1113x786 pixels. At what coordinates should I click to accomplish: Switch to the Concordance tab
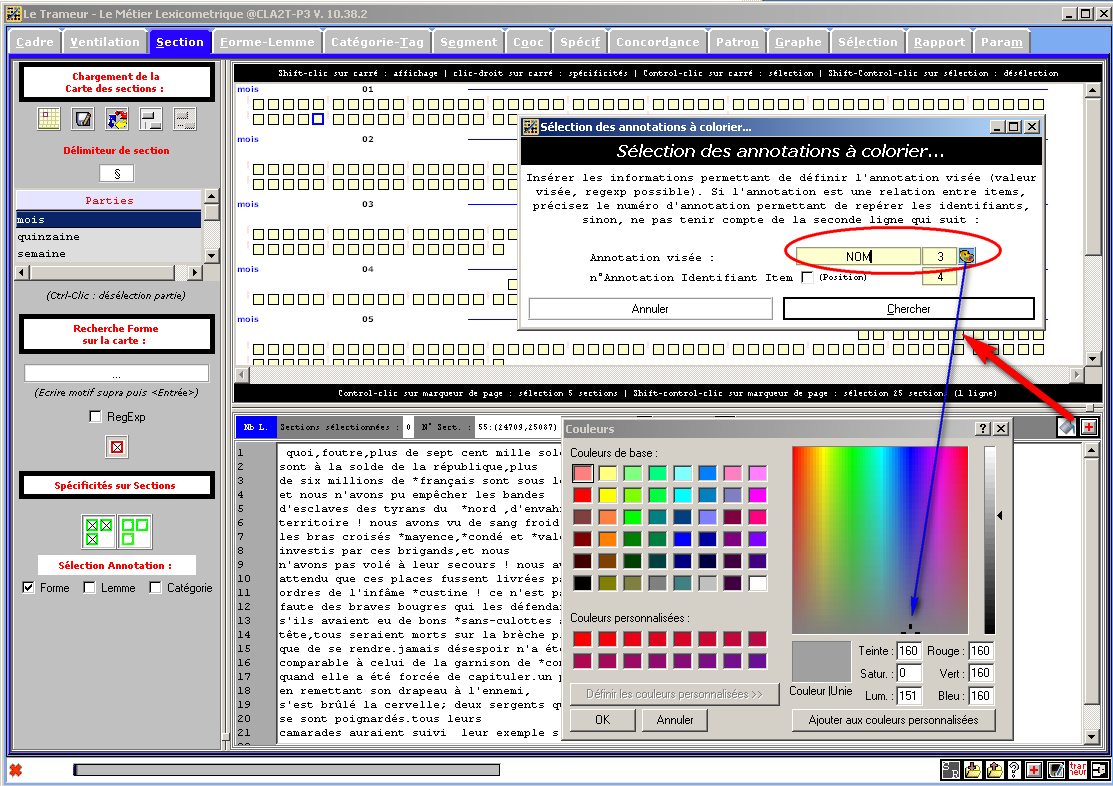pos(658,42)
